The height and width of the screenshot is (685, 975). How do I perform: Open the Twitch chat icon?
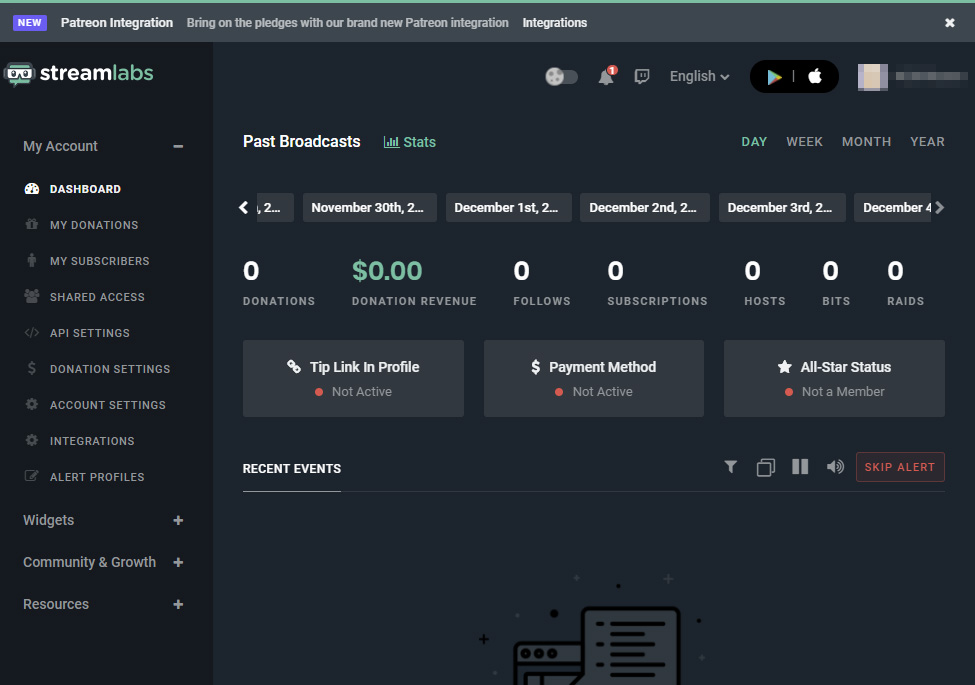click(x=642, y=76)
